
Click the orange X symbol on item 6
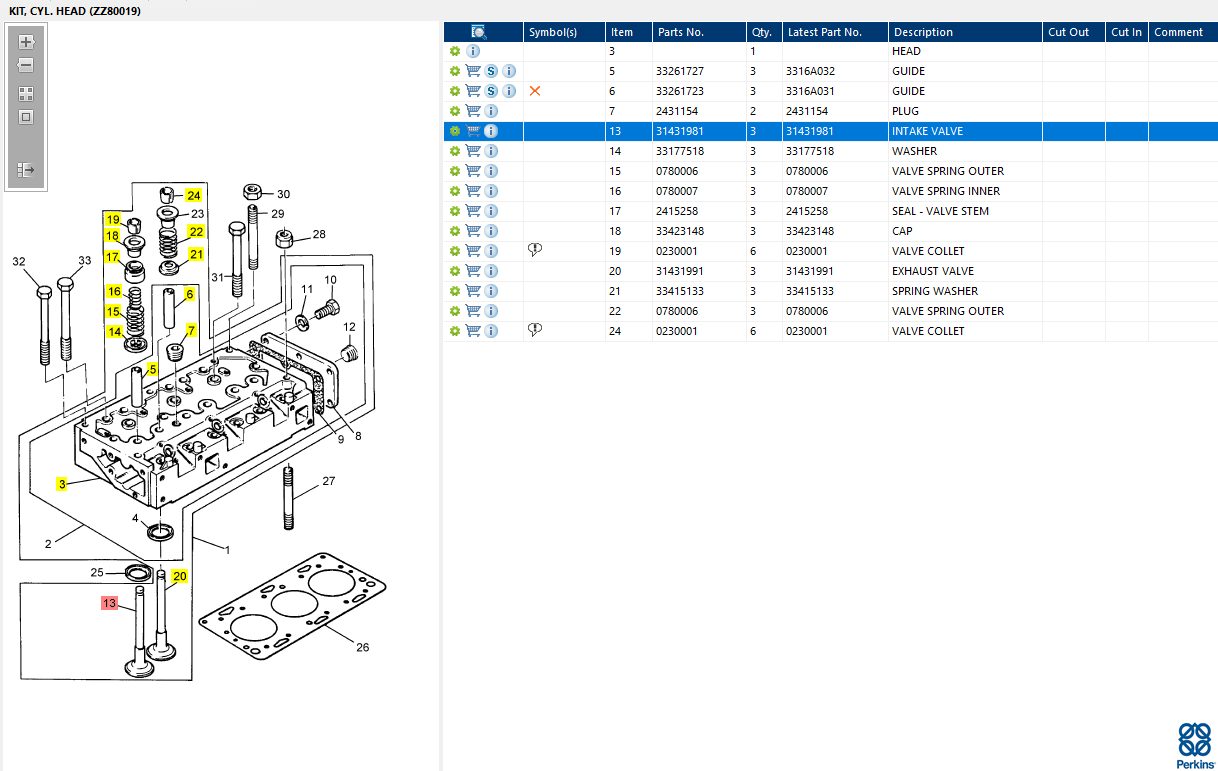tap(535, 91)
